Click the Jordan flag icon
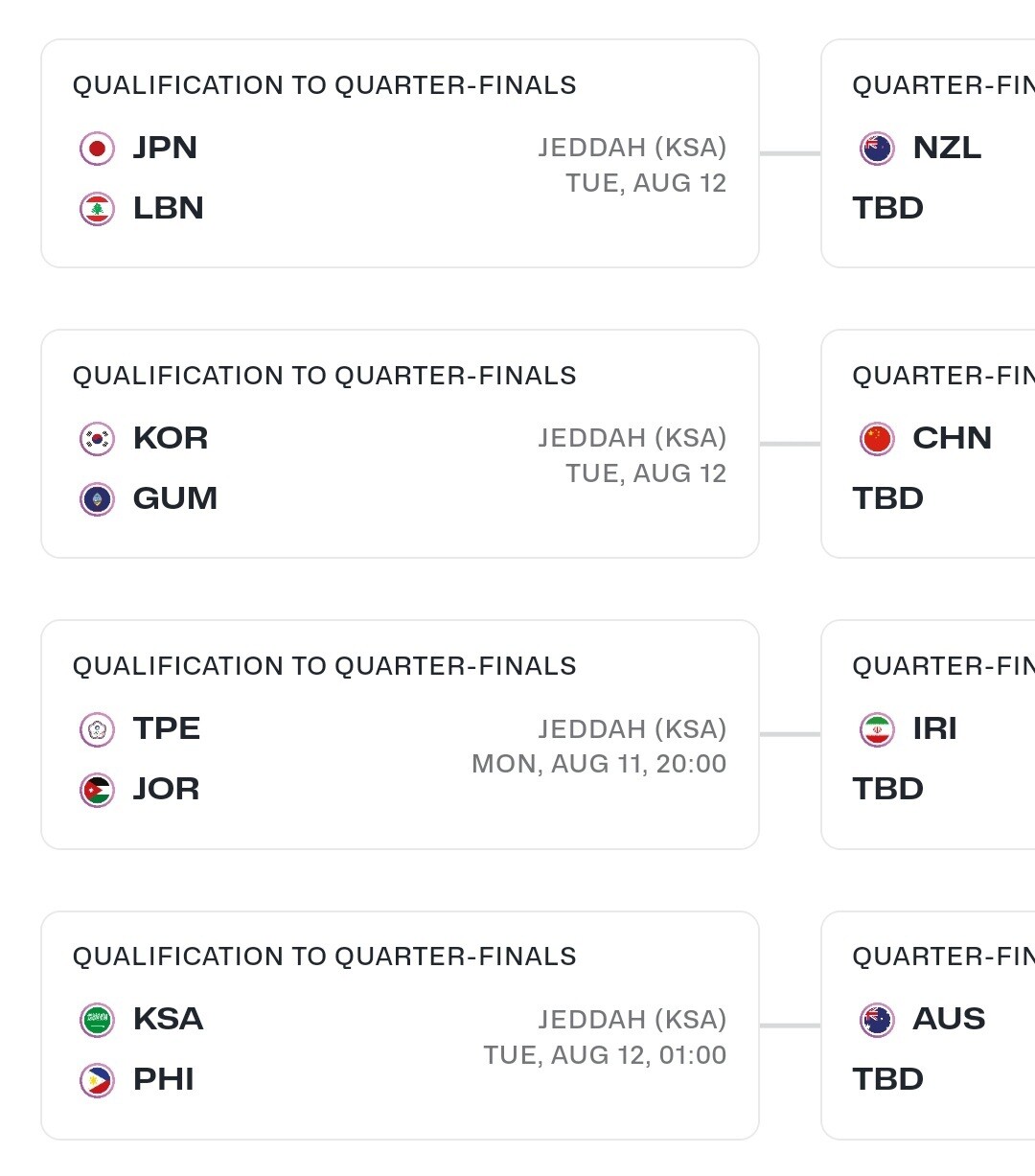This screenshot has width=1035, height=1176. pyautogui.click(x=97, y=790)
